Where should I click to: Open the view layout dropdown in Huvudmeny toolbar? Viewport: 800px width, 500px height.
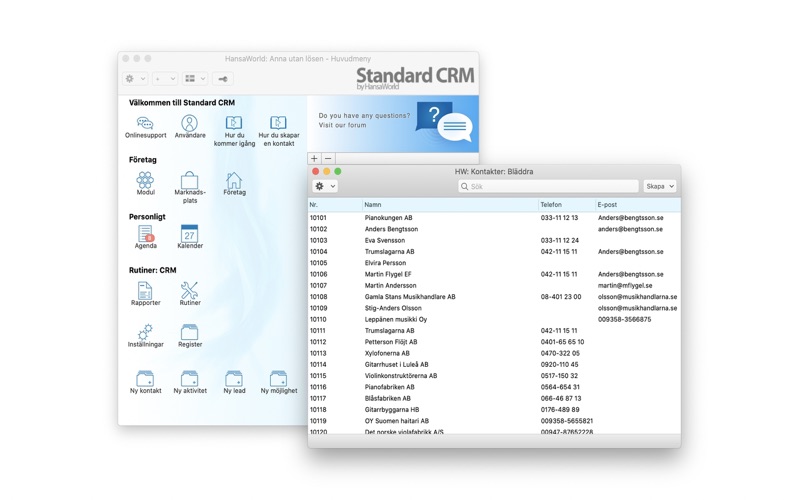click(195, 79)
